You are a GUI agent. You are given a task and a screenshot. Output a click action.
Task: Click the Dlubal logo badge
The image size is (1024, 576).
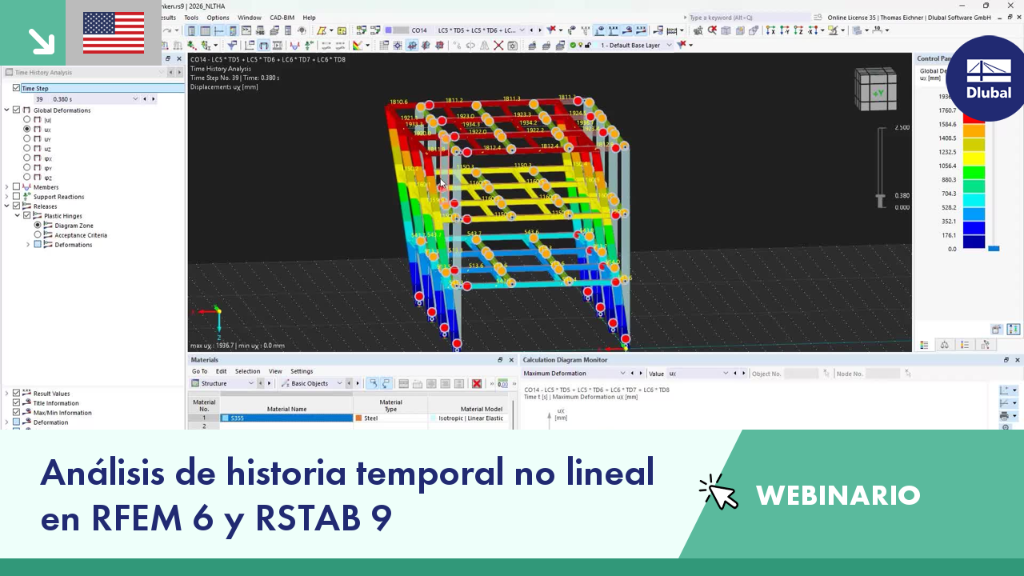pyautogui.click(x=986, y=78)
